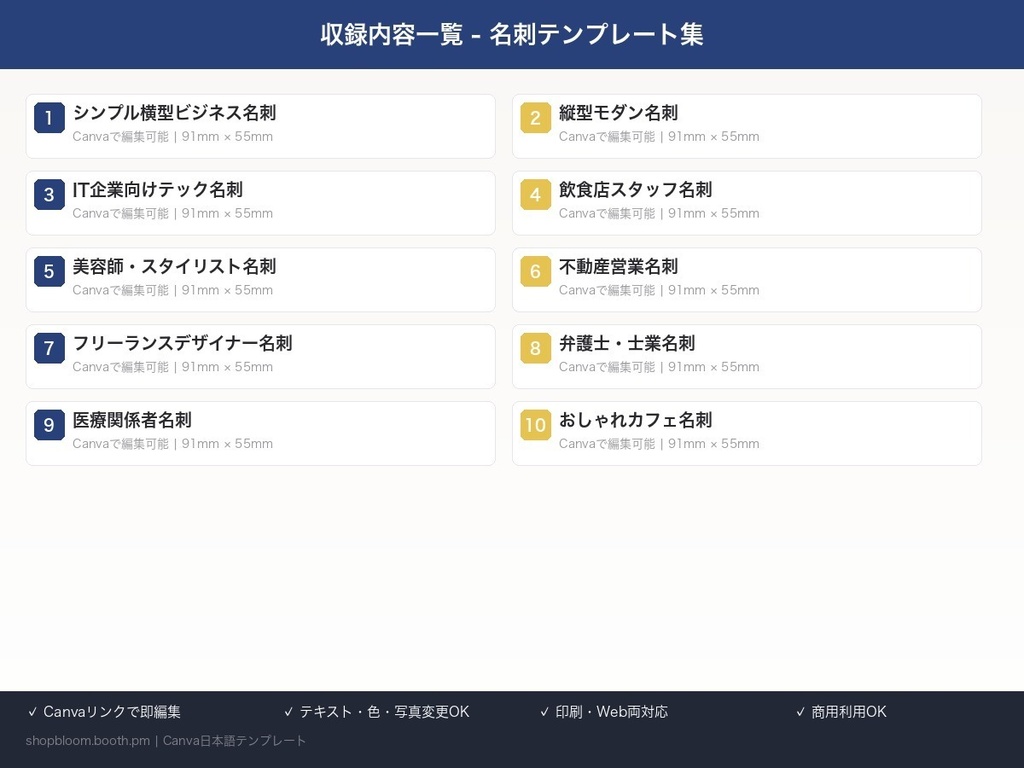Toggle the テキスト・色・写真変更OK checkmark
Image resolution: width=1024 pixels, height=768 pixels.
click(x=290, y=711)
